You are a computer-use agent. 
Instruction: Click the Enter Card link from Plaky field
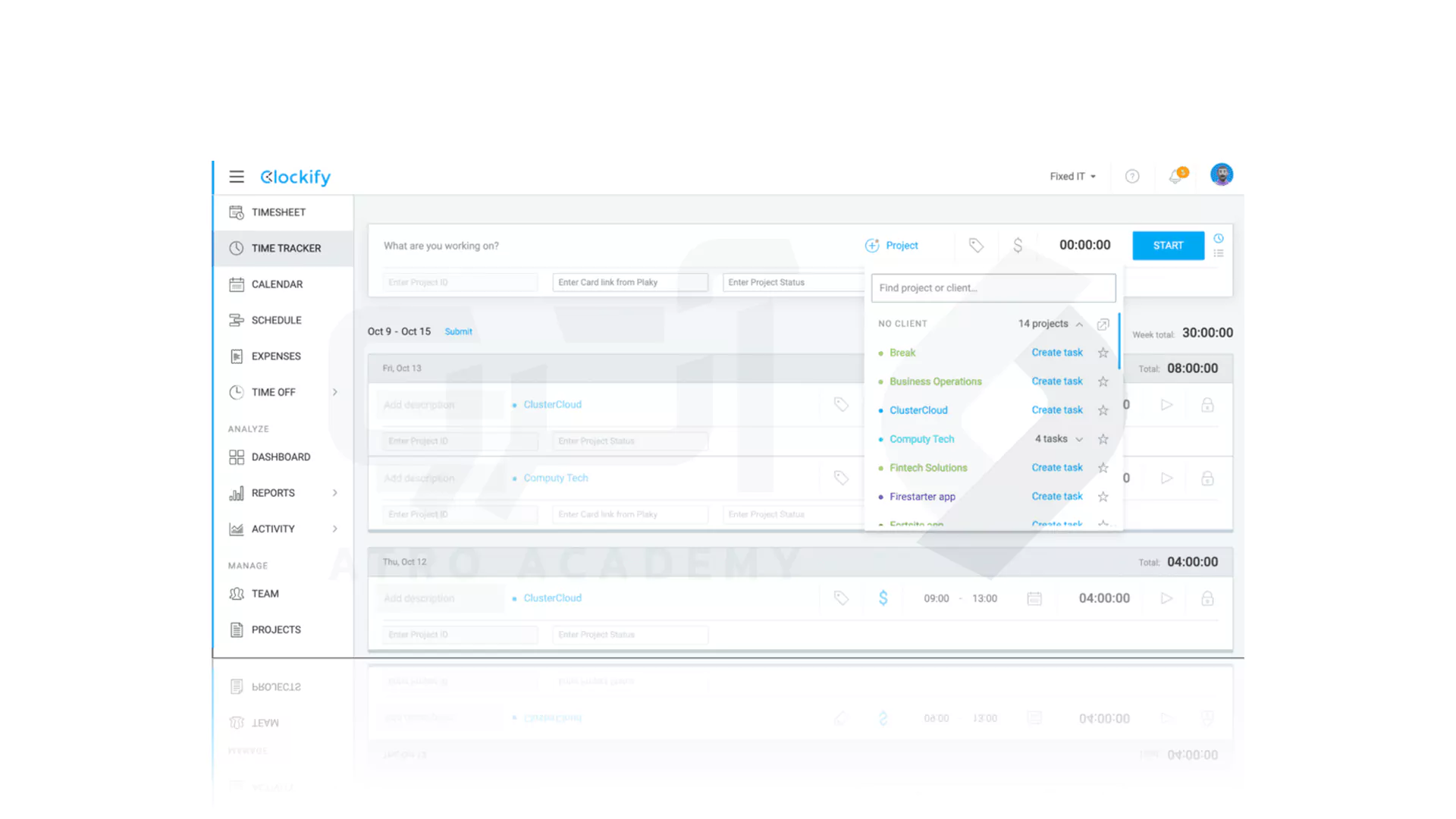(630, 282)
